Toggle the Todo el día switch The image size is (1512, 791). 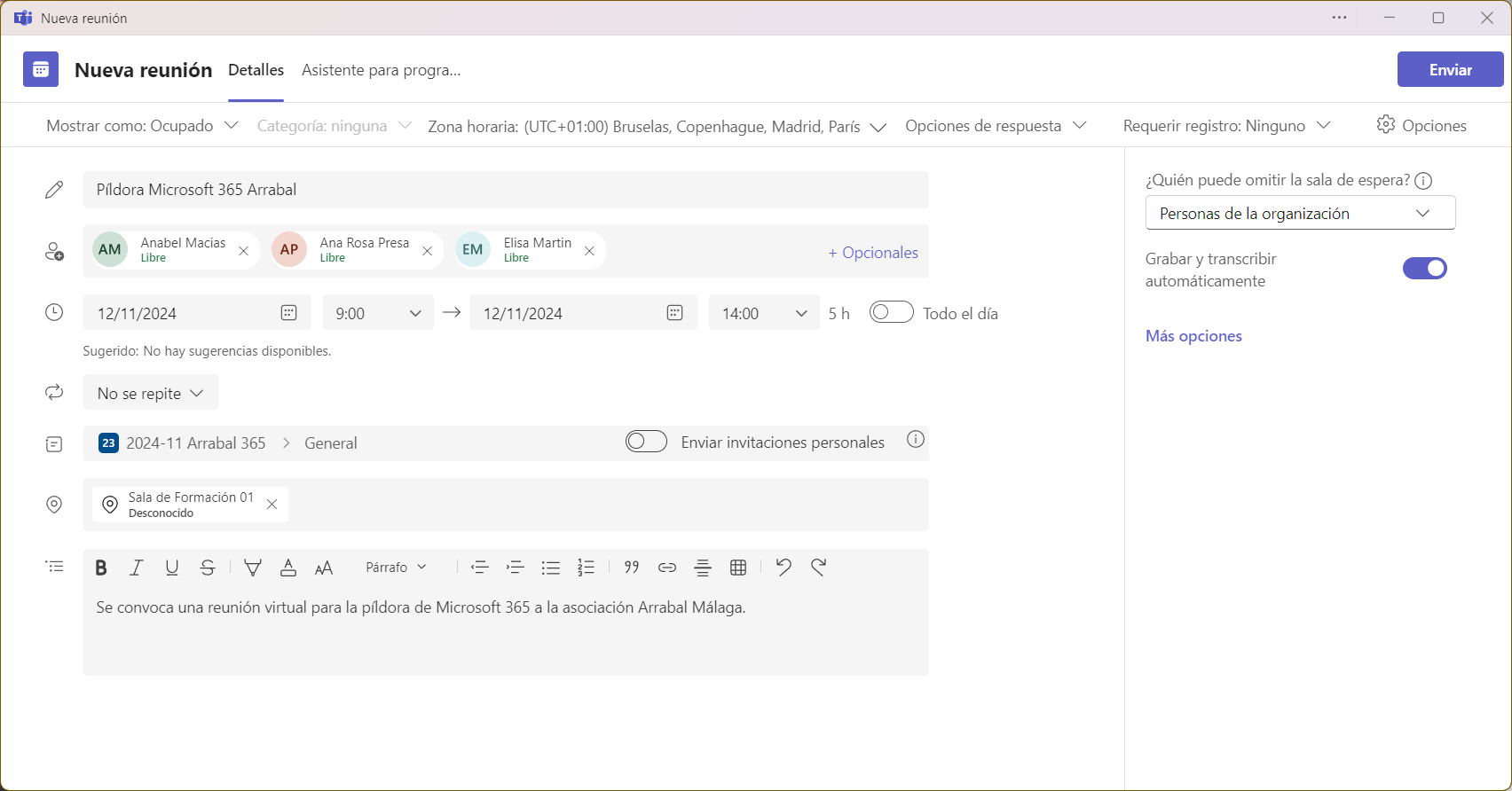(x=892, y=312)
